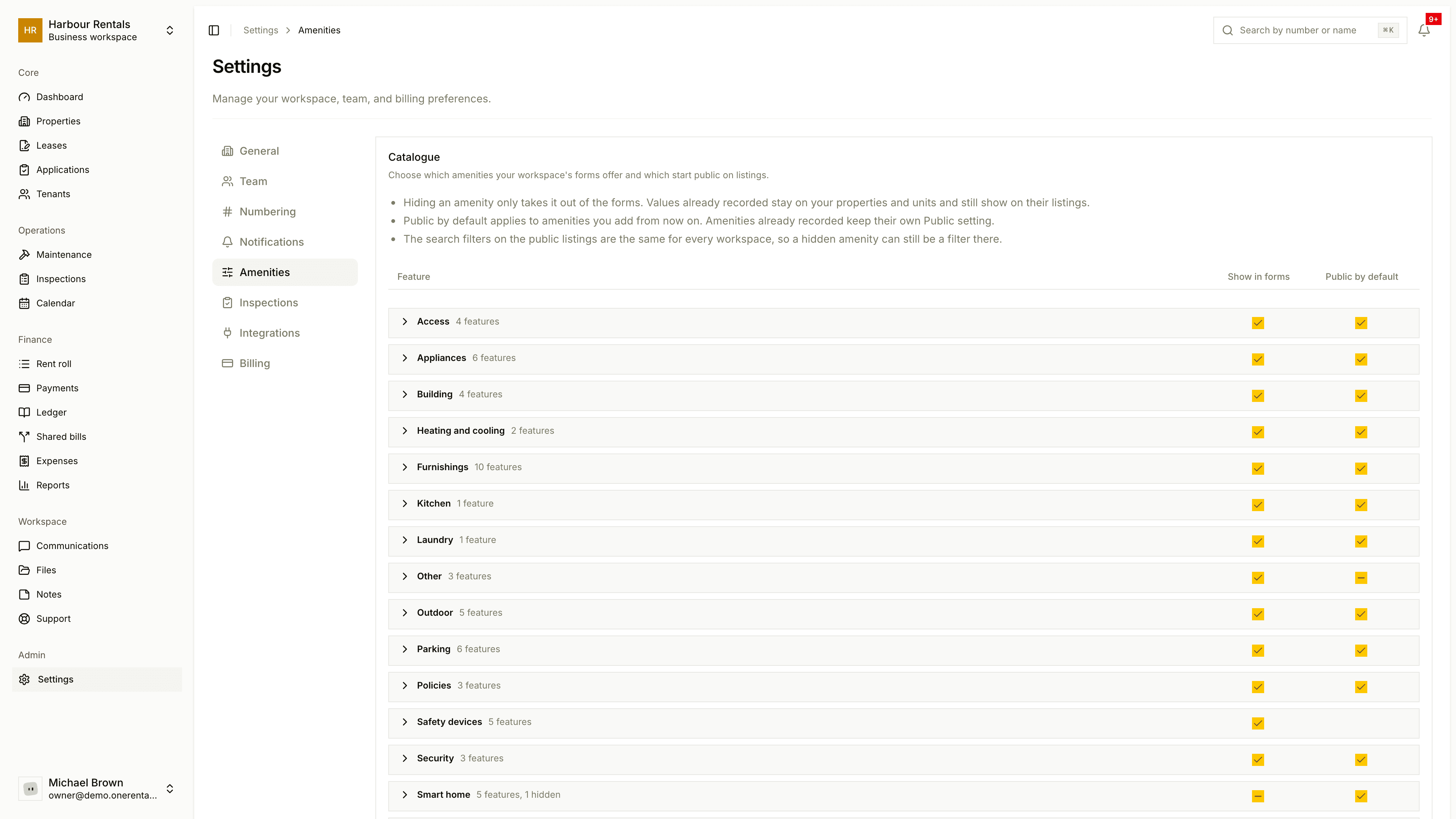Open Dashboard from the sidebar
Viewport: 1456px width, 819px height.
tap(97, 97)
